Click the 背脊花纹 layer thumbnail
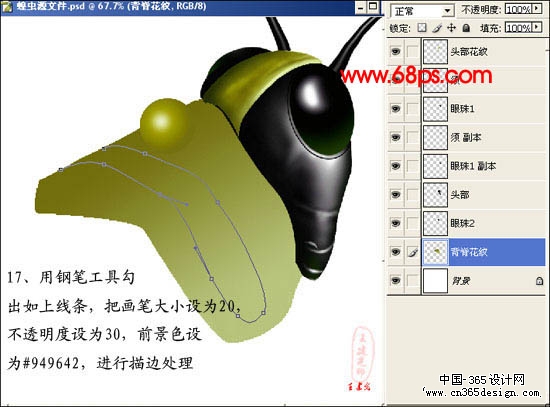This screenshot has height=407, width=550. 435,252
